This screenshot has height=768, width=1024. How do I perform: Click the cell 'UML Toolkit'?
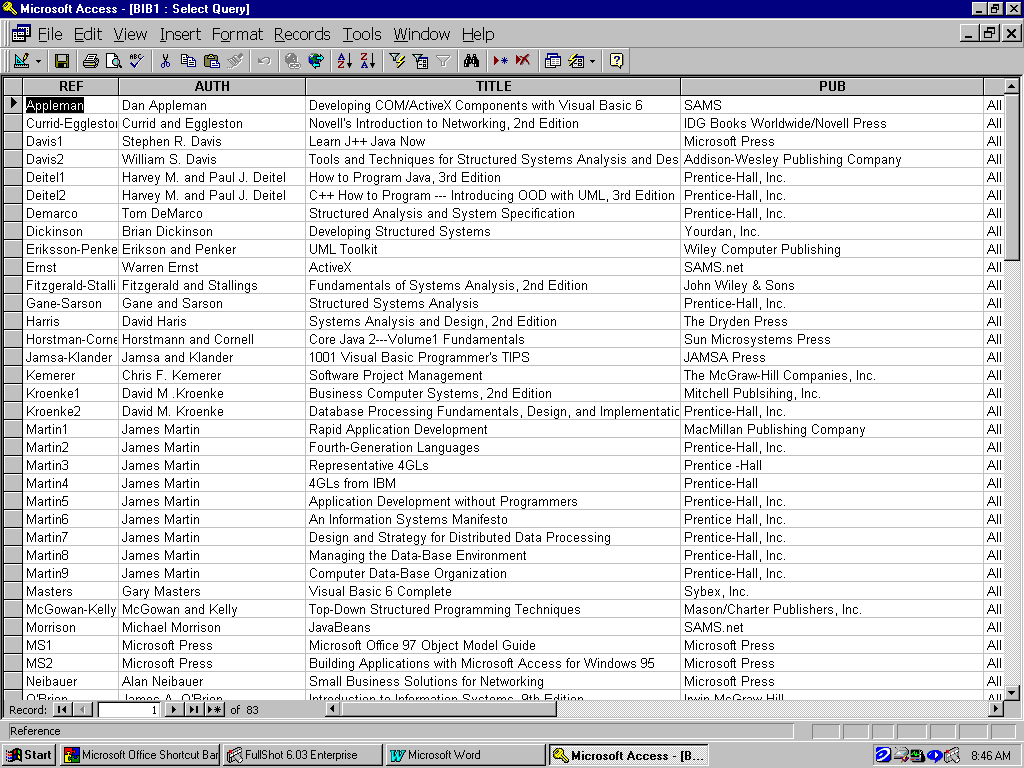(x=492, y=249)
